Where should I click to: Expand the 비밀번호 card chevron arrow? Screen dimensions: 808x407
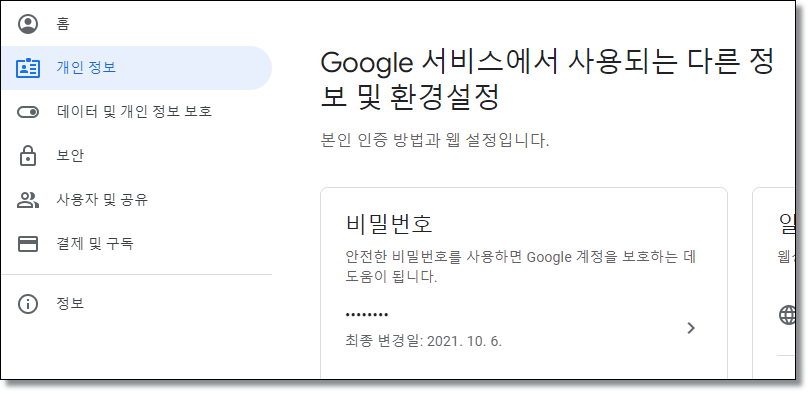pos(692,328)
